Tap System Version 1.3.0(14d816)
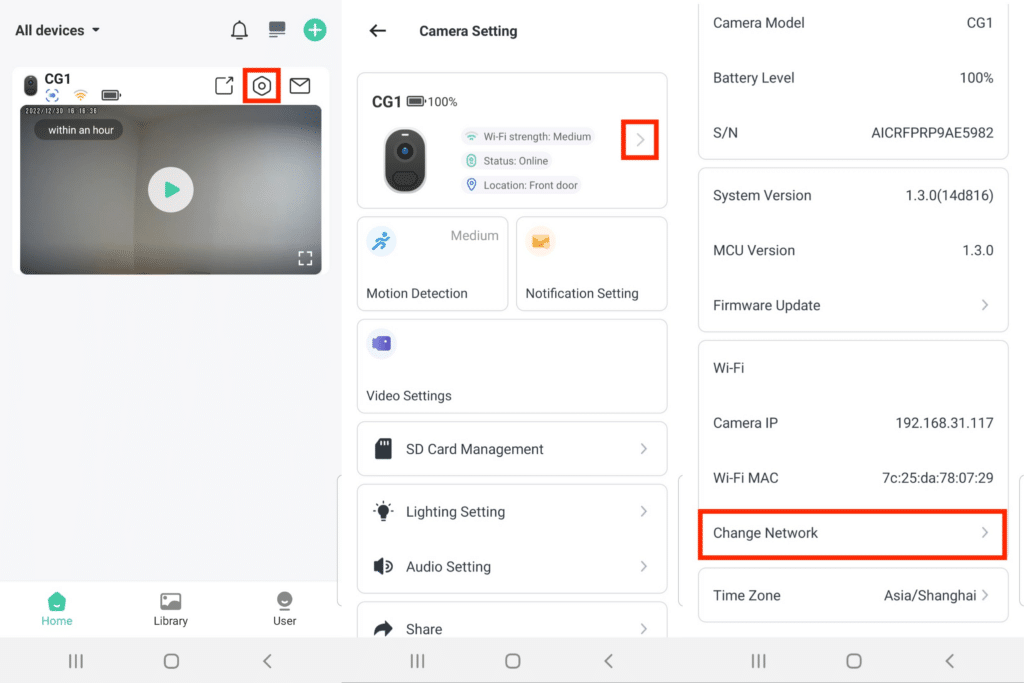This screenshot has width=1024, height=683. point(853,195)
